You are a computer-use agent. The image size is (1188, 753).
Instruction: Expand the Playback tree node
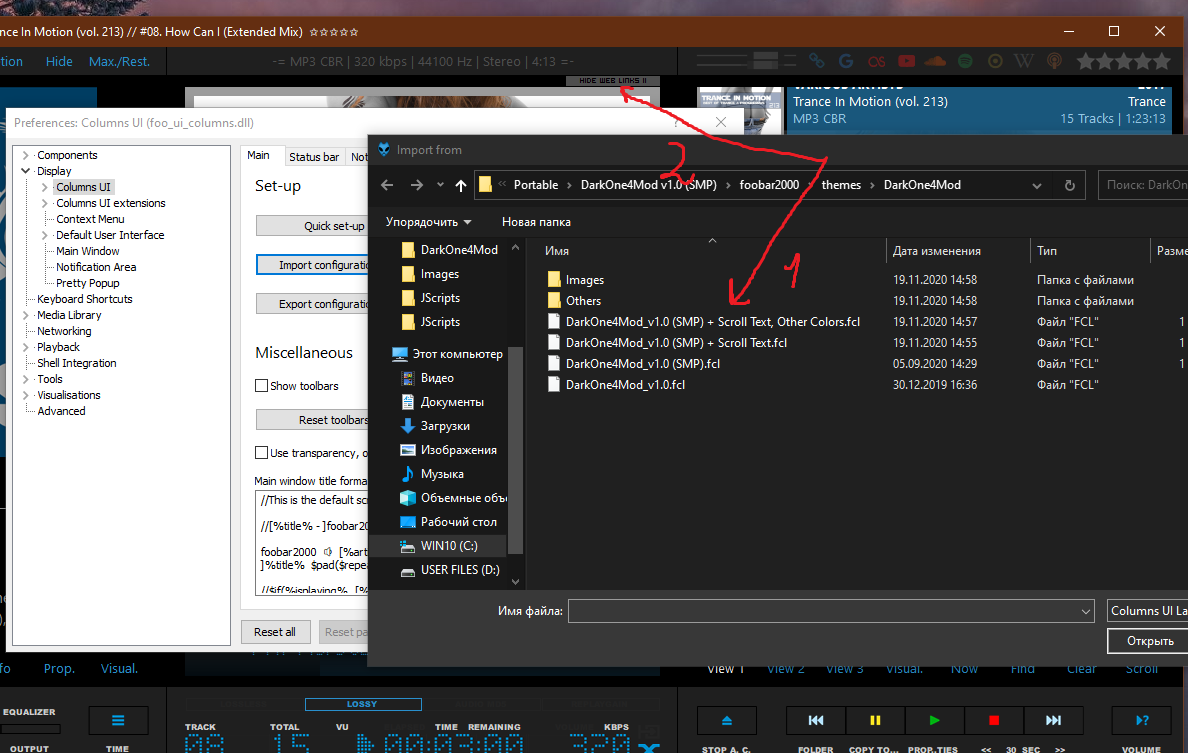(25, 347)
